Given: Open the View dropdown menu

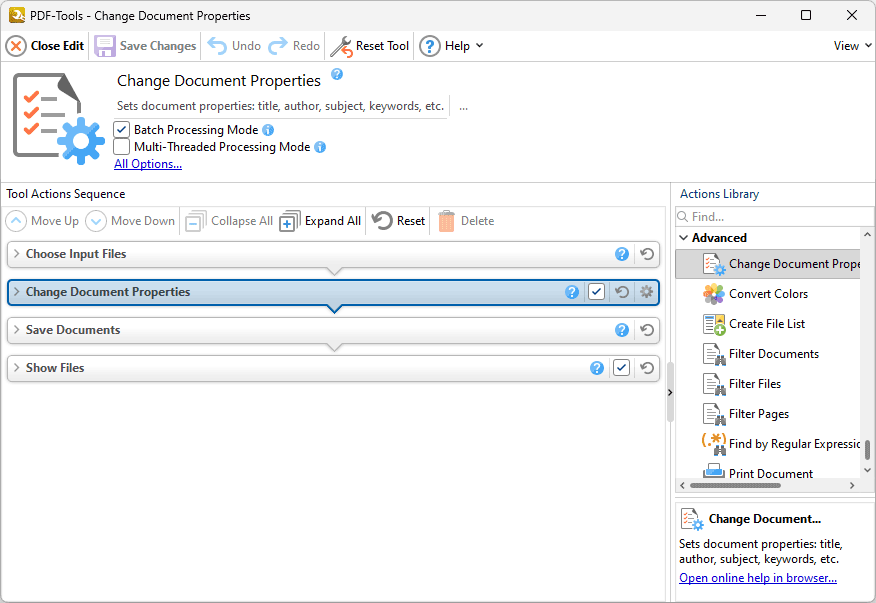Looking at the screenshot, I should click(853, 46).
